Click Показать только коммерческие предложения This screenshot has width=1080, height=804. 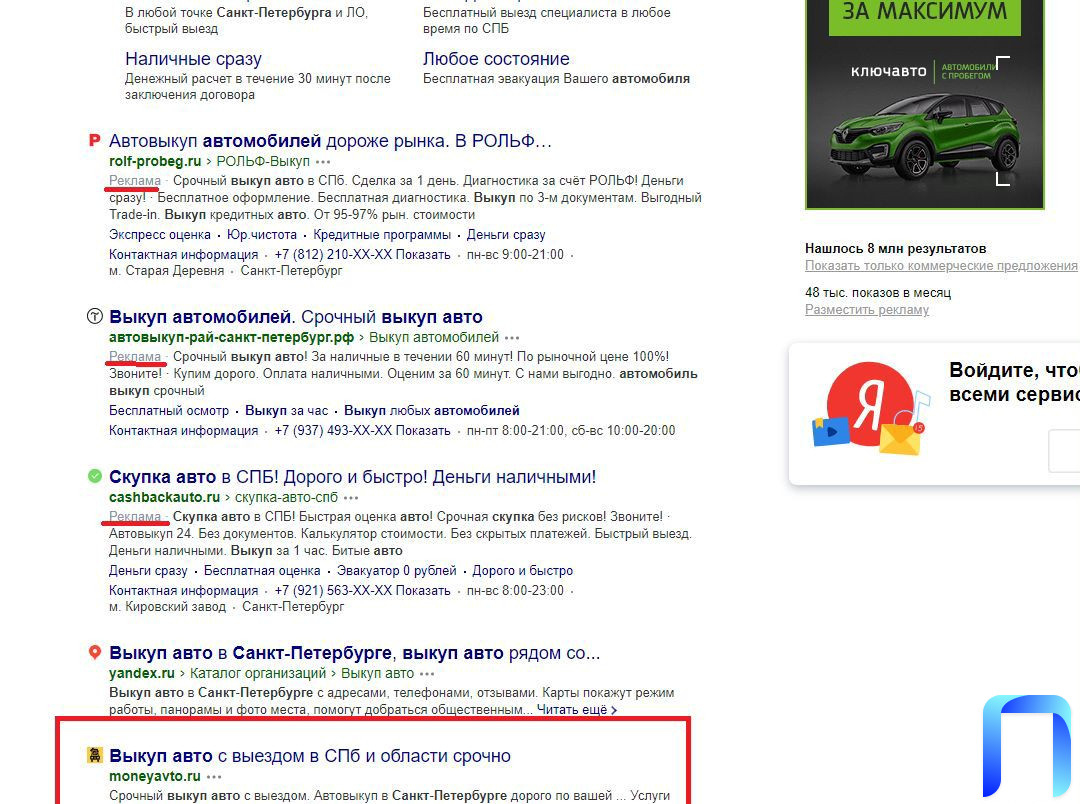[x=941, y=266]
